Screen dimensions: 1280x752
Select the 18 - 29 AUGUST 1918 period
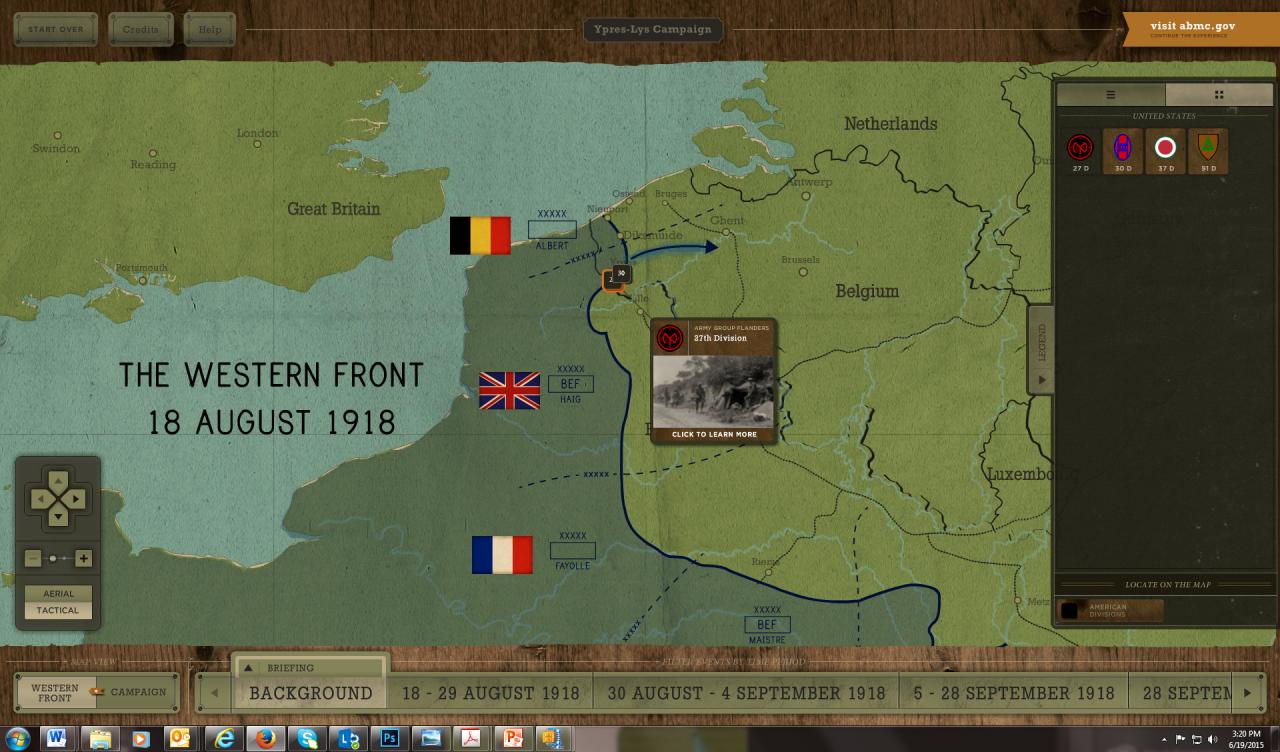click(x=490, y=692)
